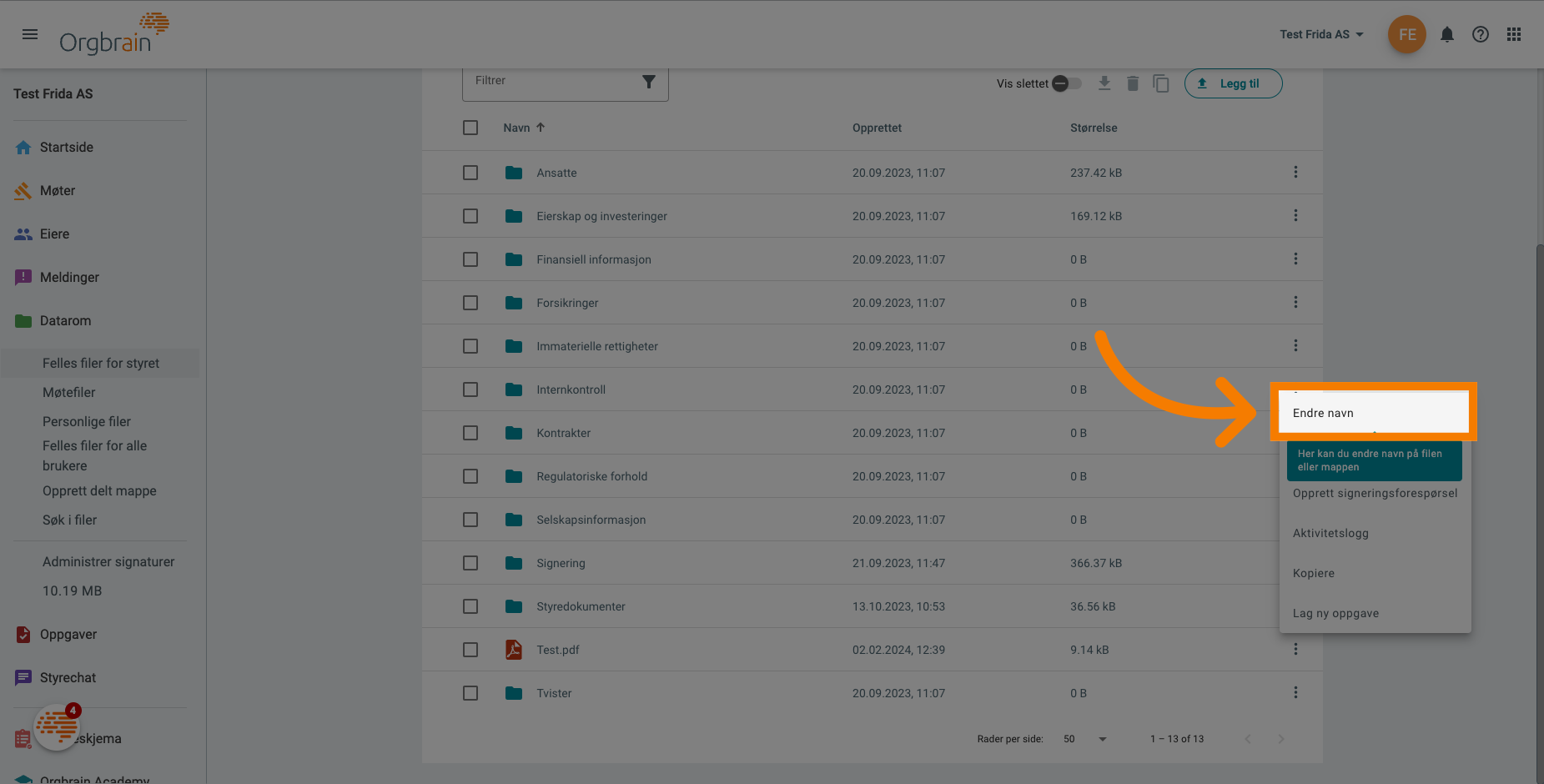Screen dimensions: 1544x784
Task: Click the download icon in toolbar
Action: click(1104, 83)
